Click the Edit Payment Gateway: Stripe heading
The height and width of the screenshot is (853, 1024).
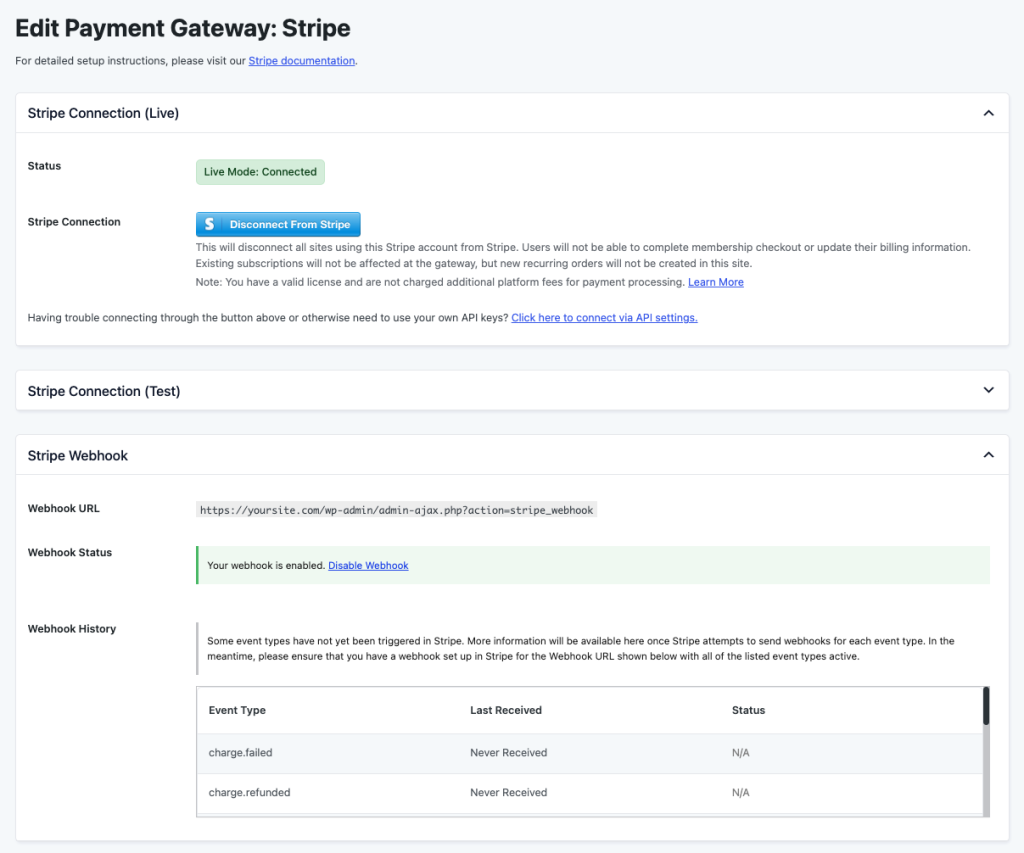point(183,28)
